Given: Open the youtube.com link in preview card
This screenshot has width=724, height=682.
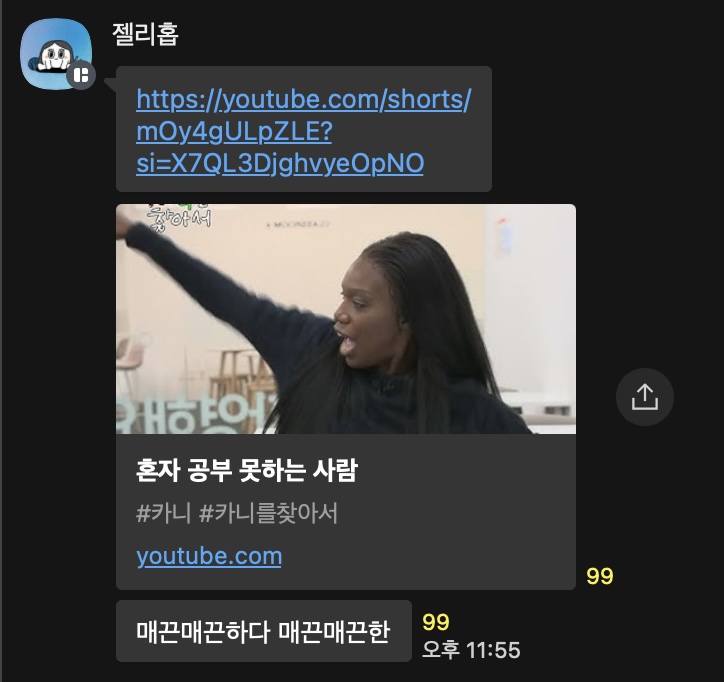Looking at the screenshot, I should coord(209,556).
